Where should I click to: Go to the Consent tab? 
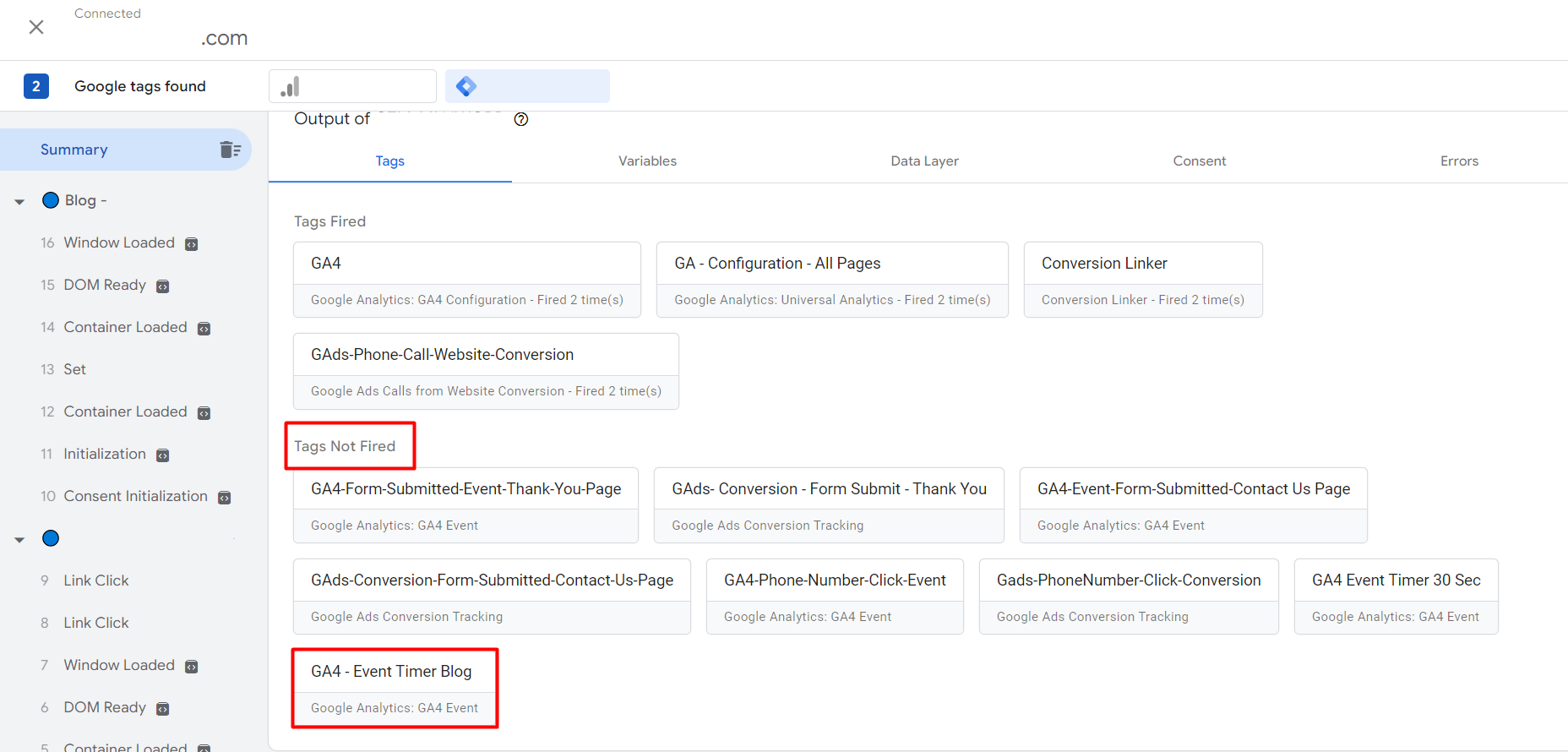[x=1199, y=161]
